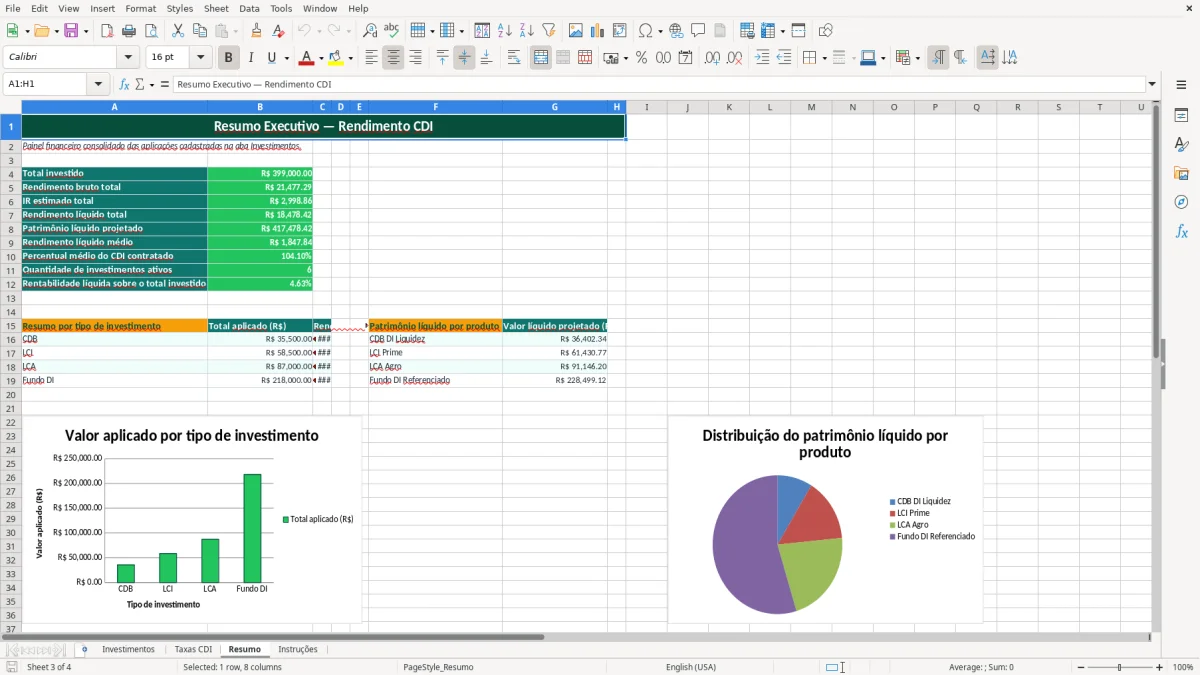Screen dimensions: 1200x675
Task: Open Find & Replace magnifier icon
Action: click(x=370, y=31)
